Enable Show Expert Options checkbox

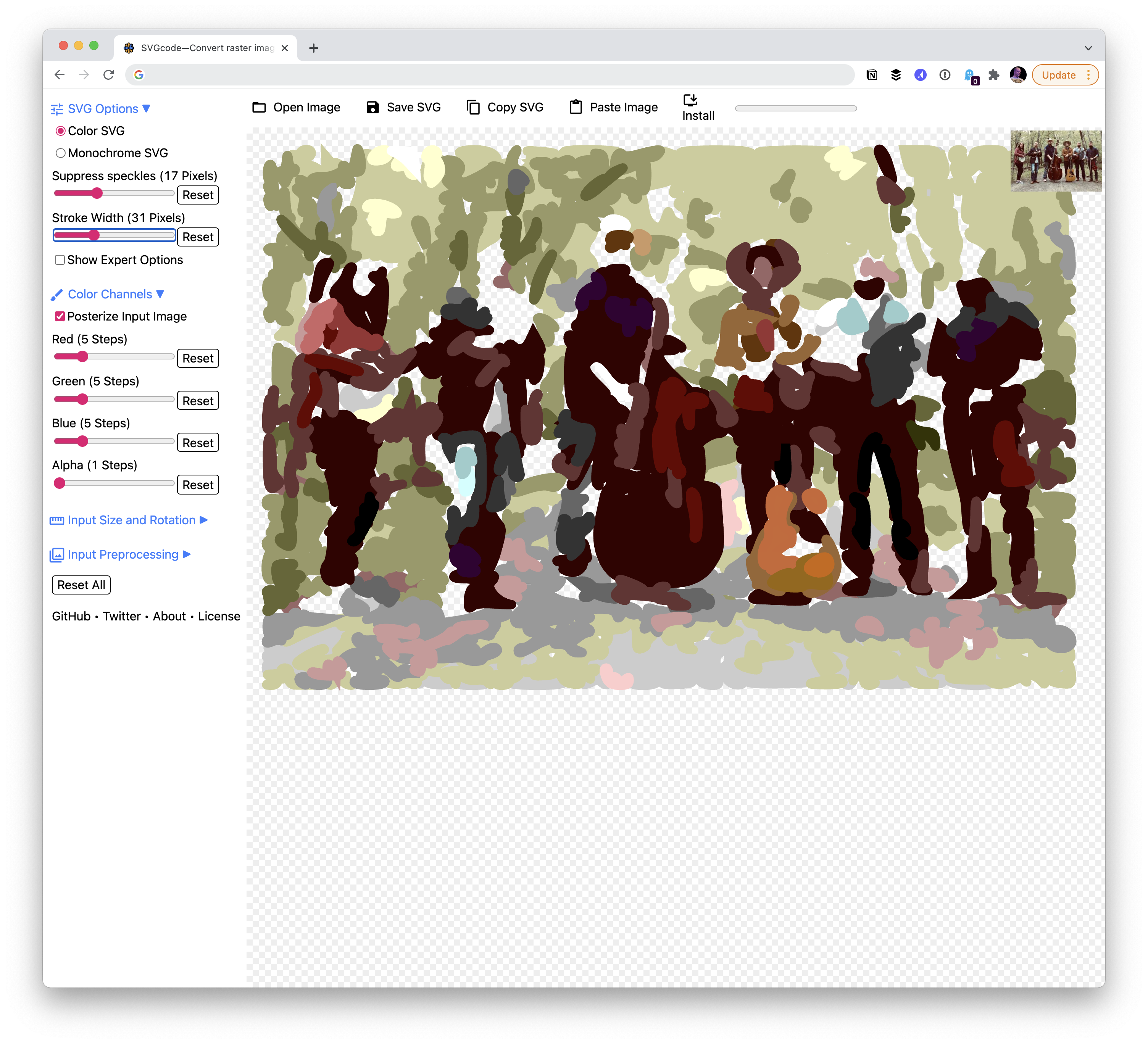(x=60, y=260)
